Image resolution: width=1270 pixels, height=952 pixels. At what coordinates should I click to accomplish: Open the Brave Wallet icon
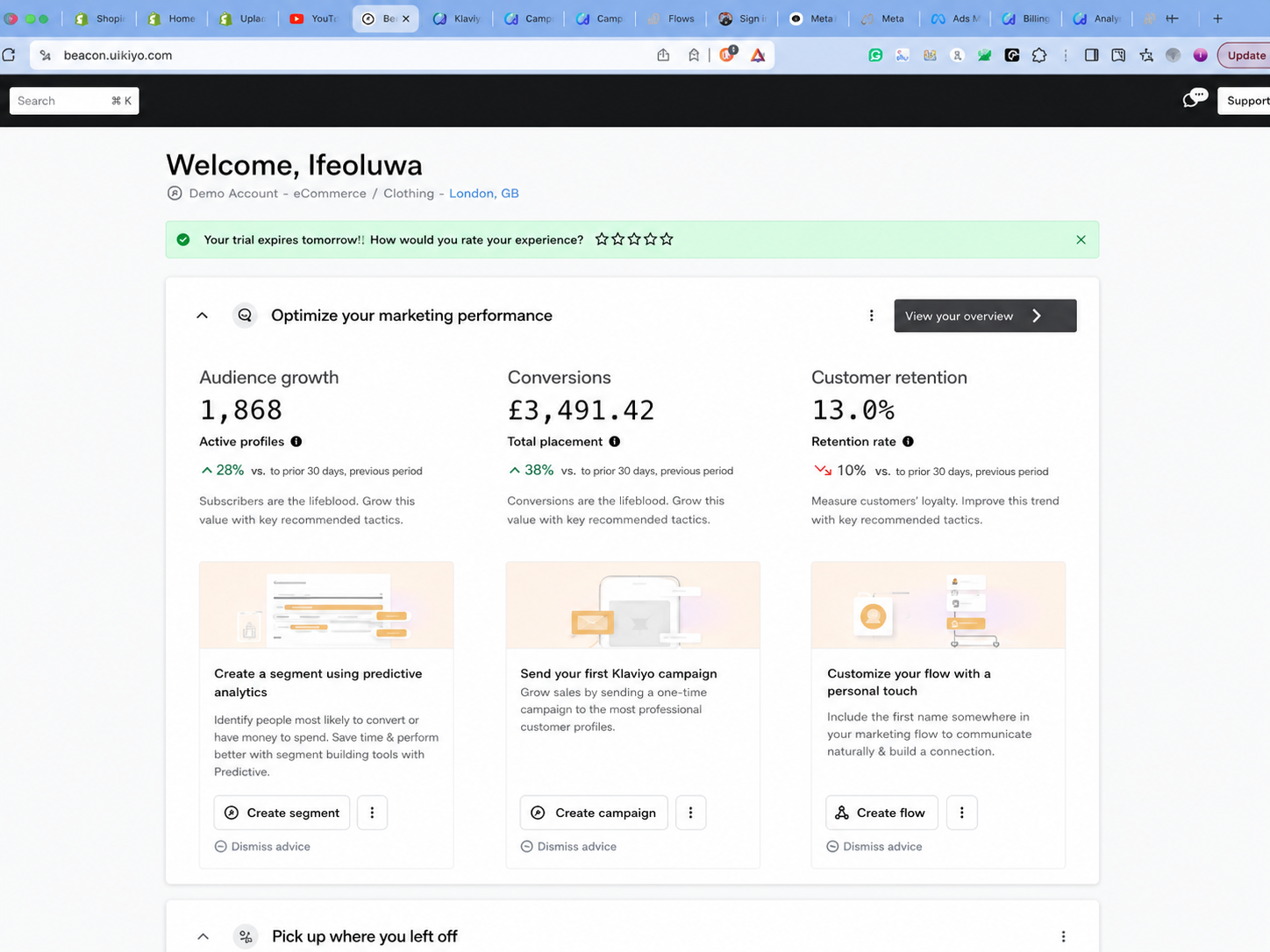1118,55
